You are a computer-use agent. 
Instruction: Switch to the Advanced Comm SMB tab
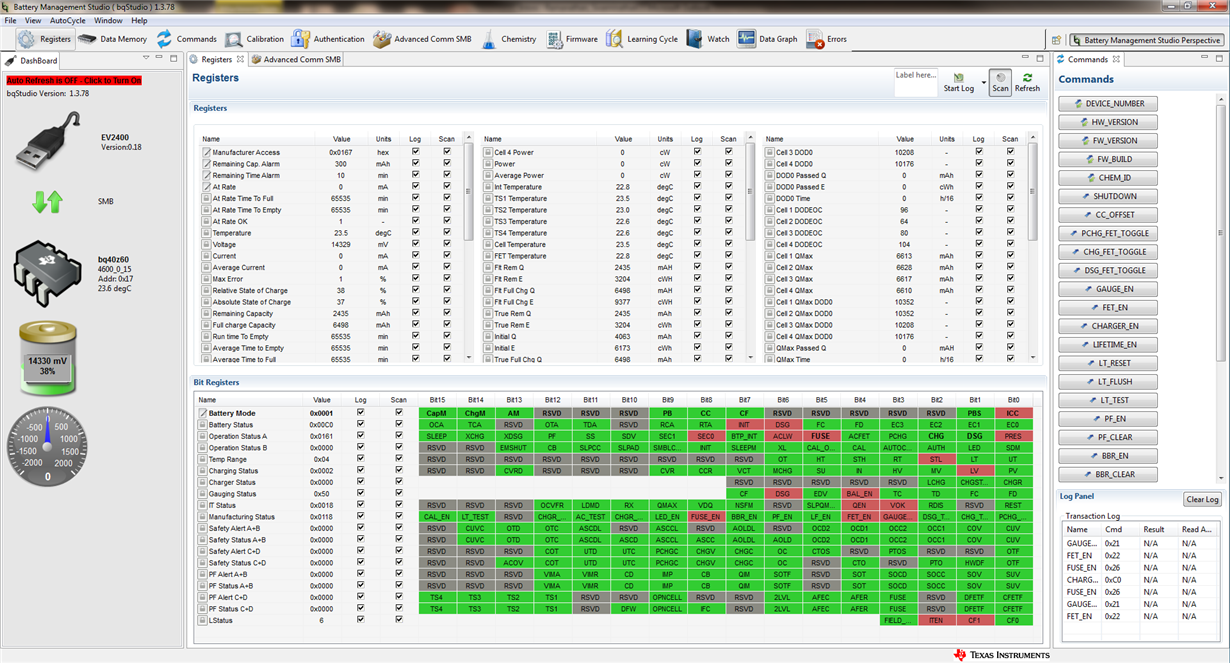[x=296, y=60]
